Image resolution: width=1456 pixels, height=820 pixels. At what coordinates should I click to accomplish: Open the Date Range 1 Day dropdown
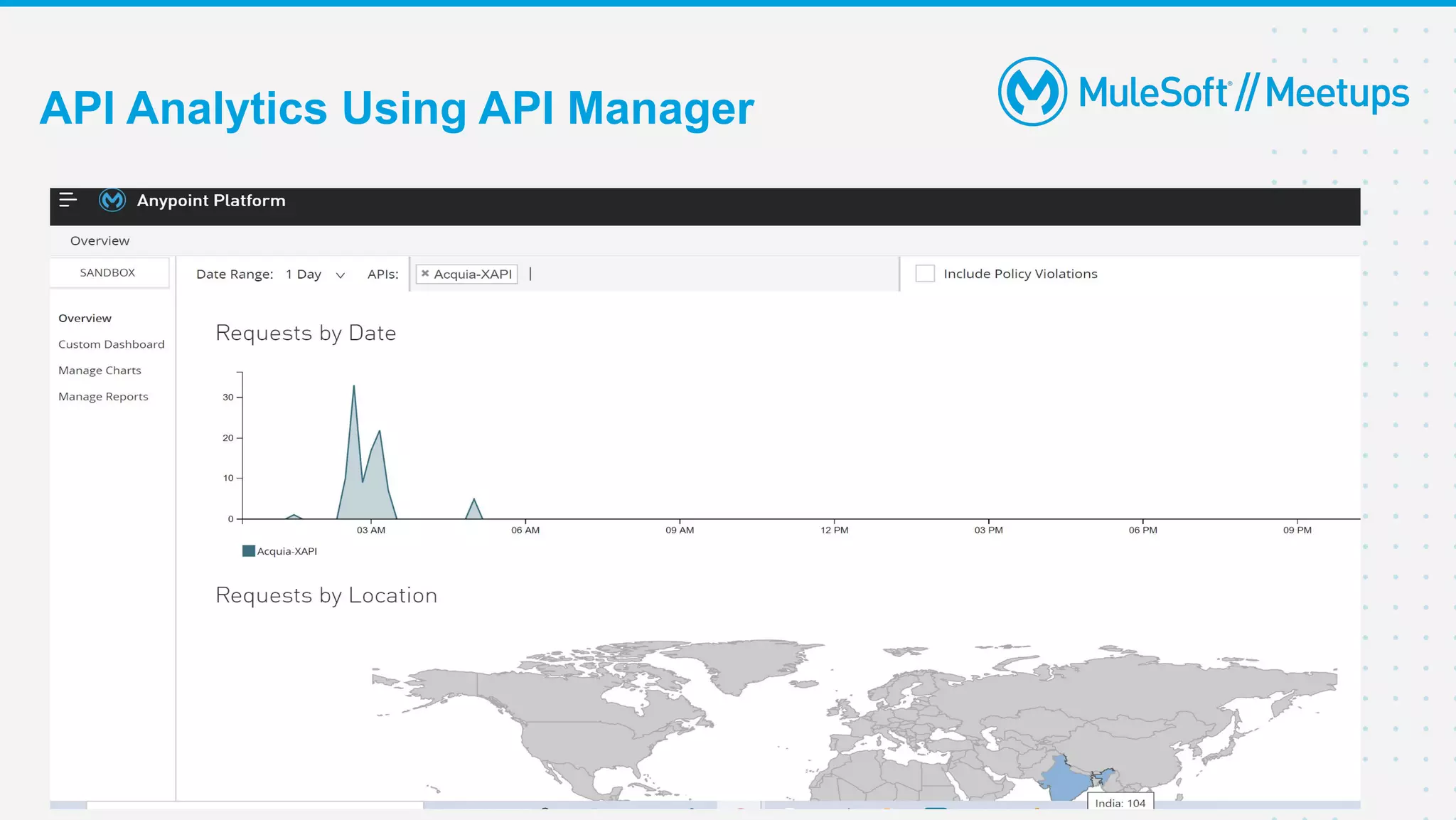tap(316, 275)
